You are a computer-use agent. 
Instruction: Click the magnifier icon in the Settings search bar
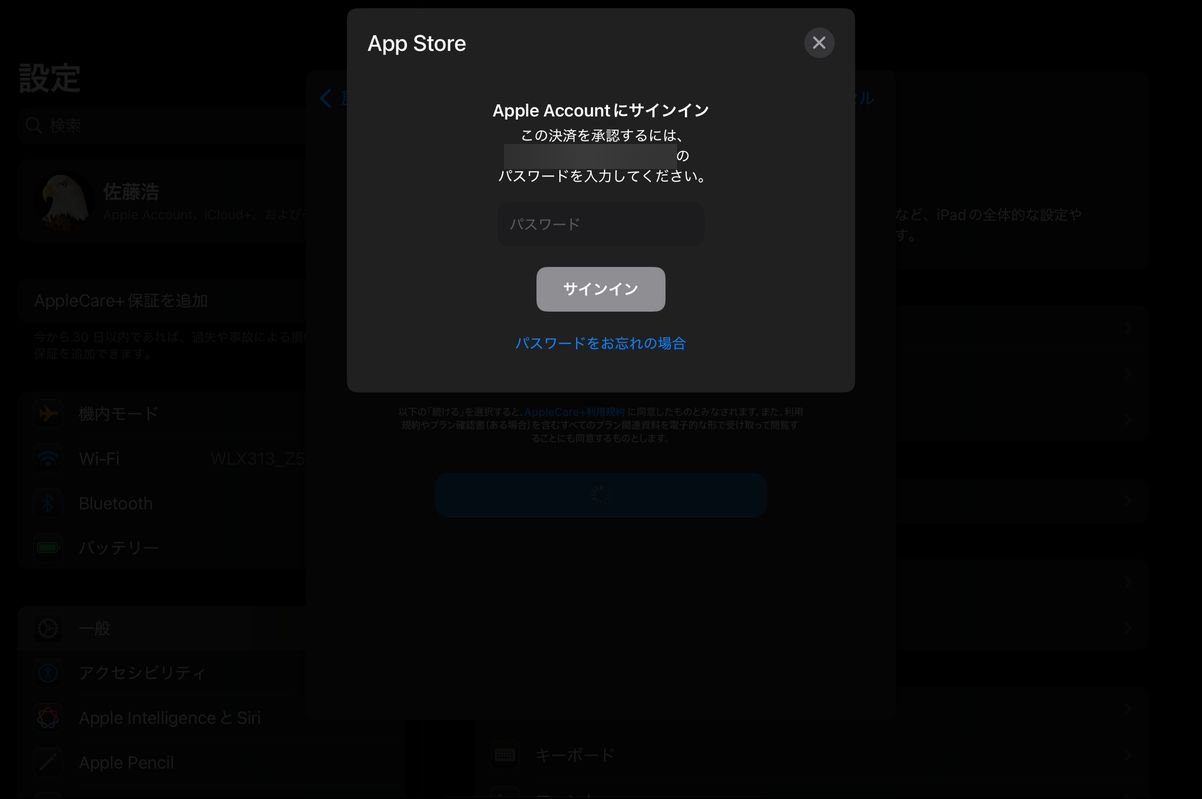coord(34,126)
